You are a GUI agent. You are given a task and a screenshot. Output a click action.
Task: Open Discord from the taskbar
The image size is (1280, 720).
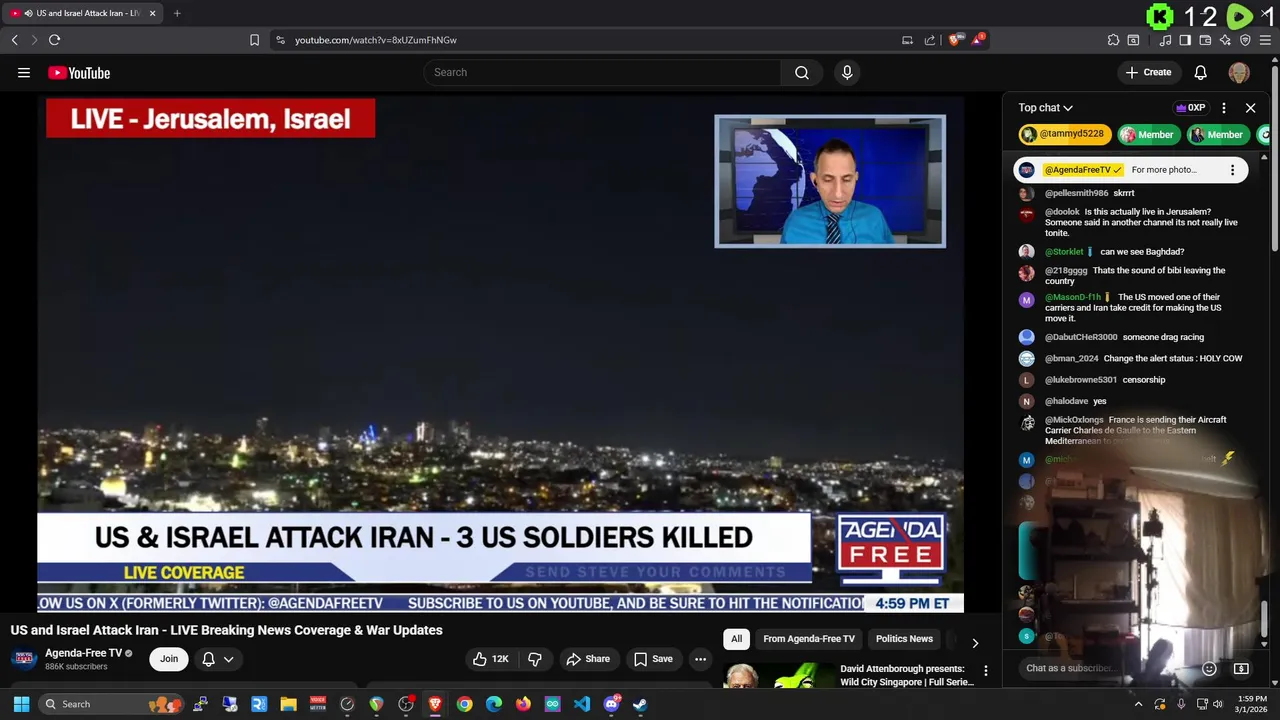[x=611, y=704]
